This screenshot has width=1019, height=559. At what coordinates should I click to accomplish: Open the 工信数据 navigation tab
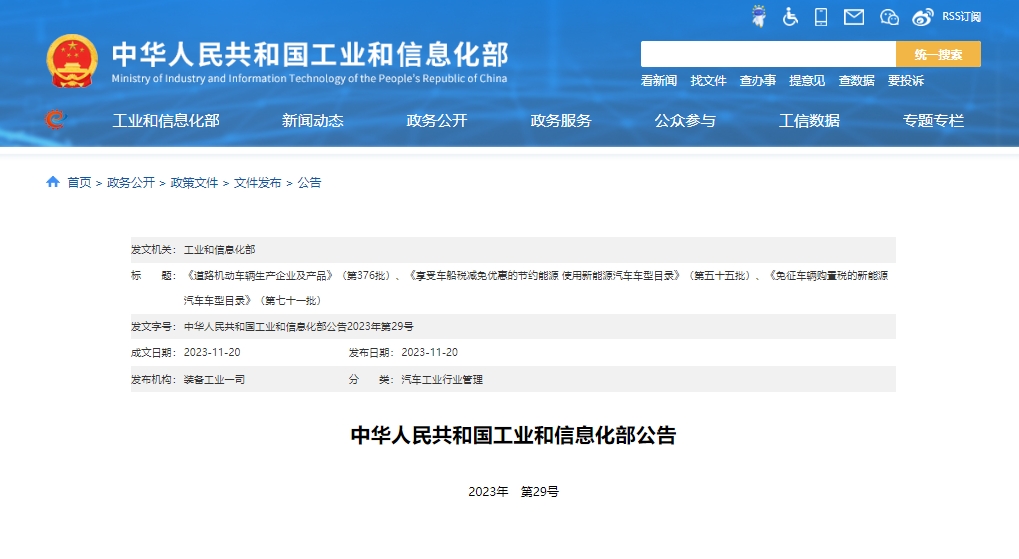coord(809,121)
